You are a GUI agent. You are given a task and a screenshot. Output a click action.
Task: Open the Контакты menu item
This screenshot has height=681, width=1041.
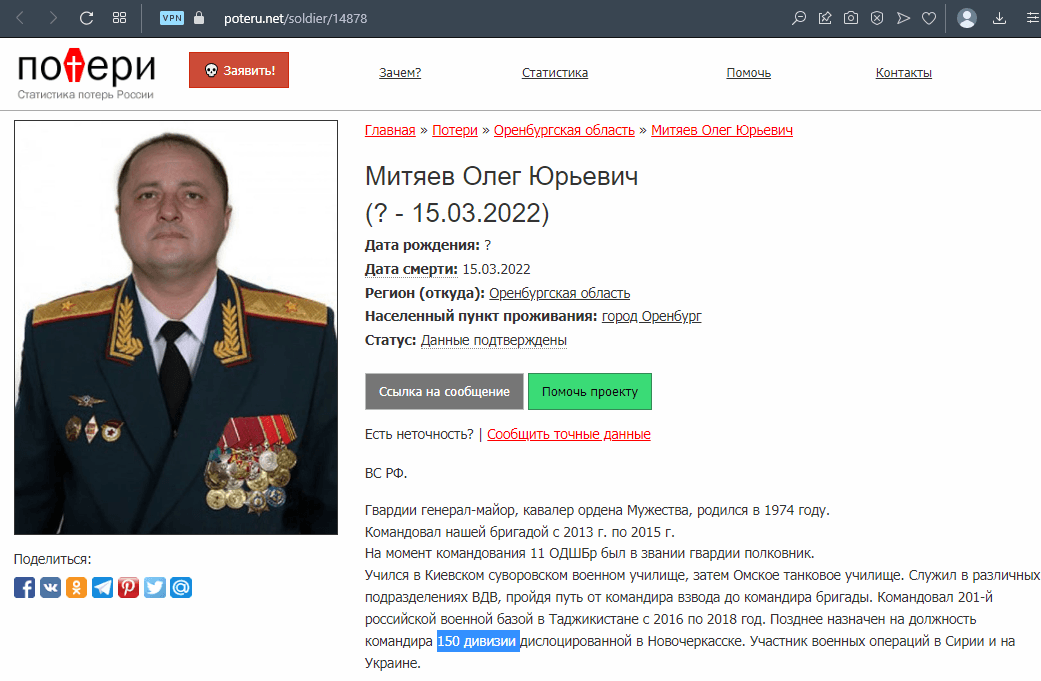pos(903,73)
